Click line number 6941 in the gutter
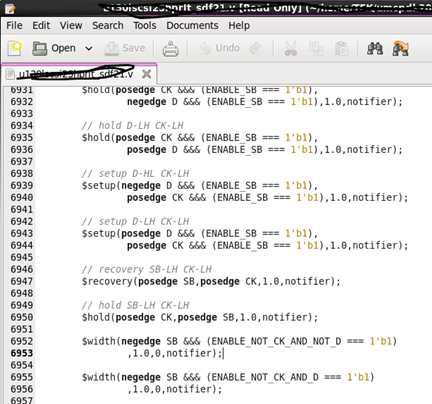Image resolution: width=432 pixels, height=404 pixels. tap(22, 210)
